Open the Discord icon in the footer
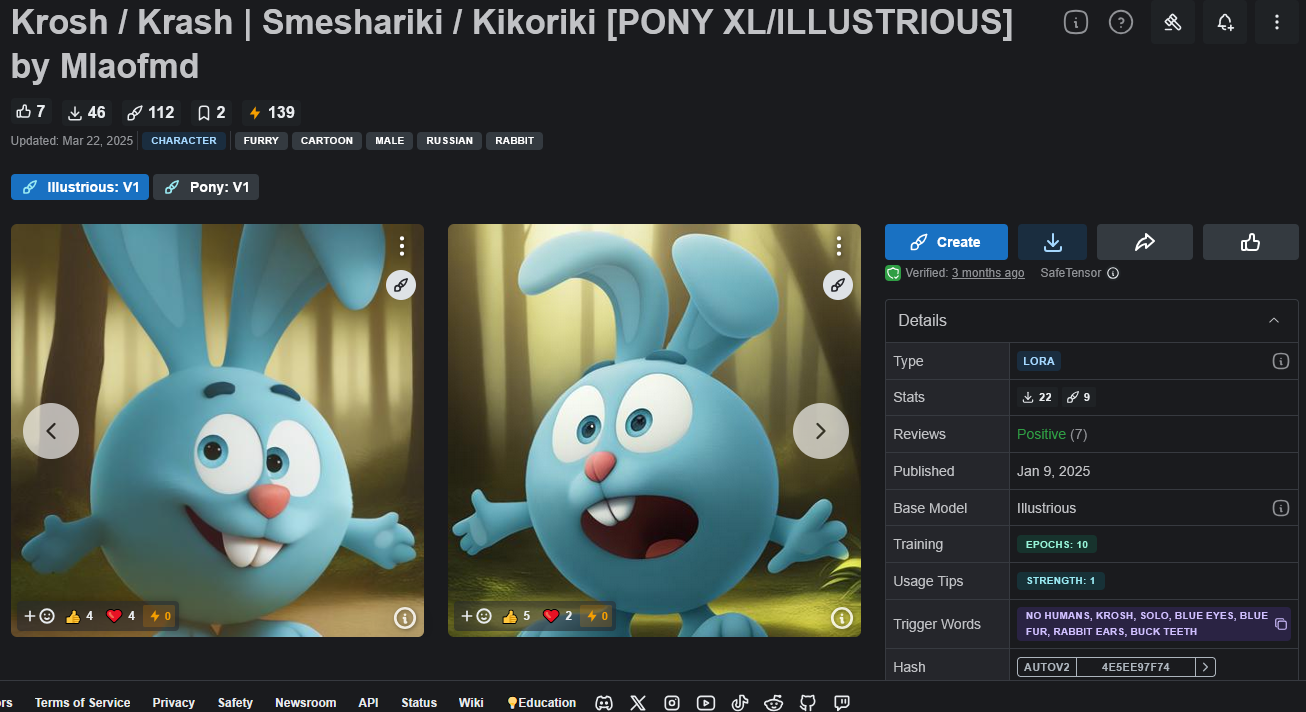 click(x=604, y=703)
